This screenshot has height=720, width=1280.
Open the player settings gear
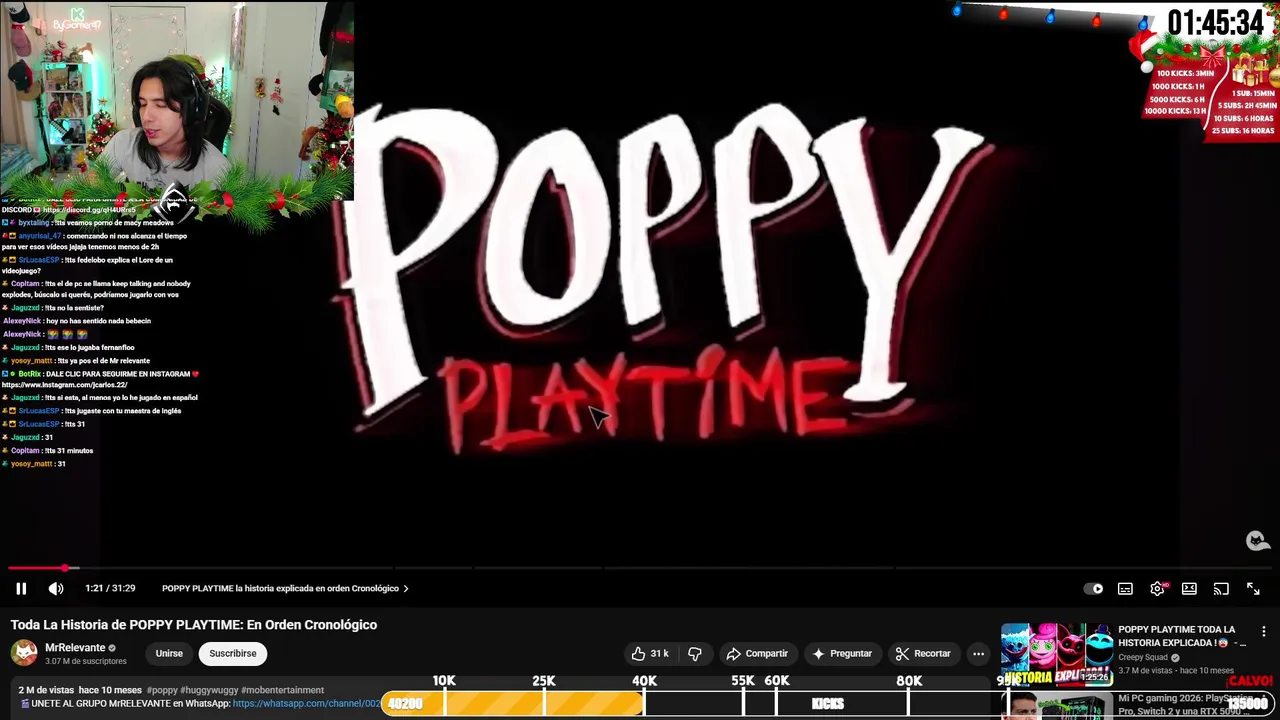click(x=1157, y=589)
